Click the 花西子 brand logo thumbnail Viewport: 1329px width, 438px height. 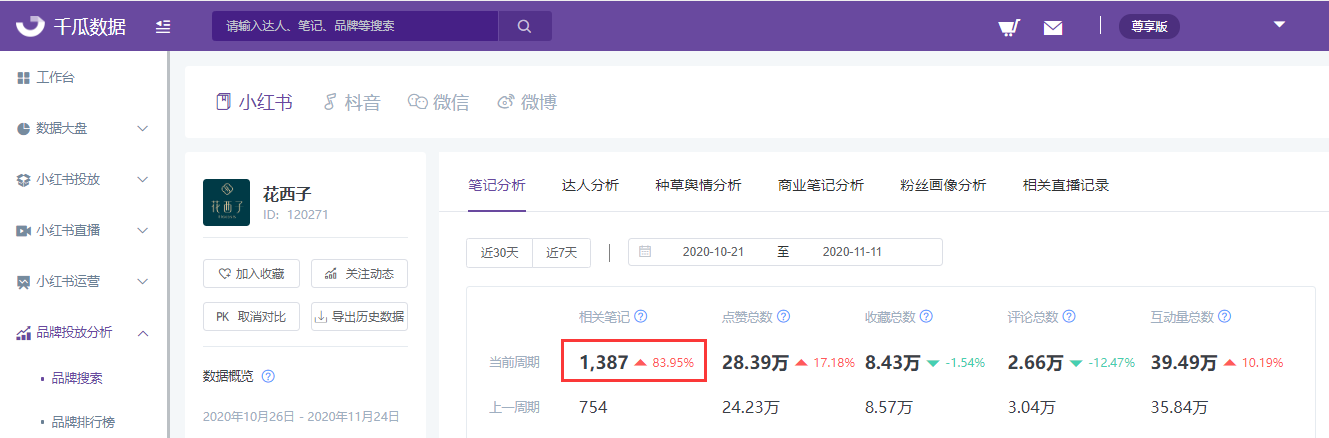(x=226, y=202)
